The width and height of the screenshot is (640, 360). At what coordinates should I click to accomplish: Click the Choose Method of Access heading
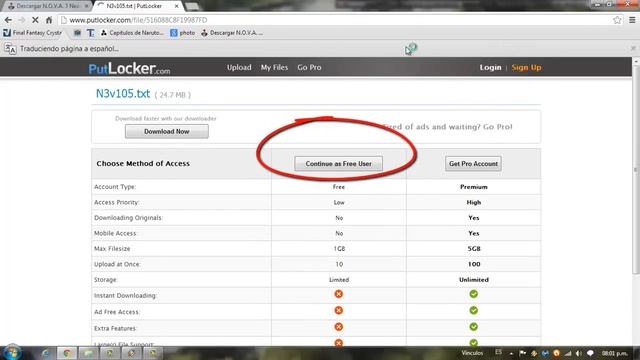[143, 163]
